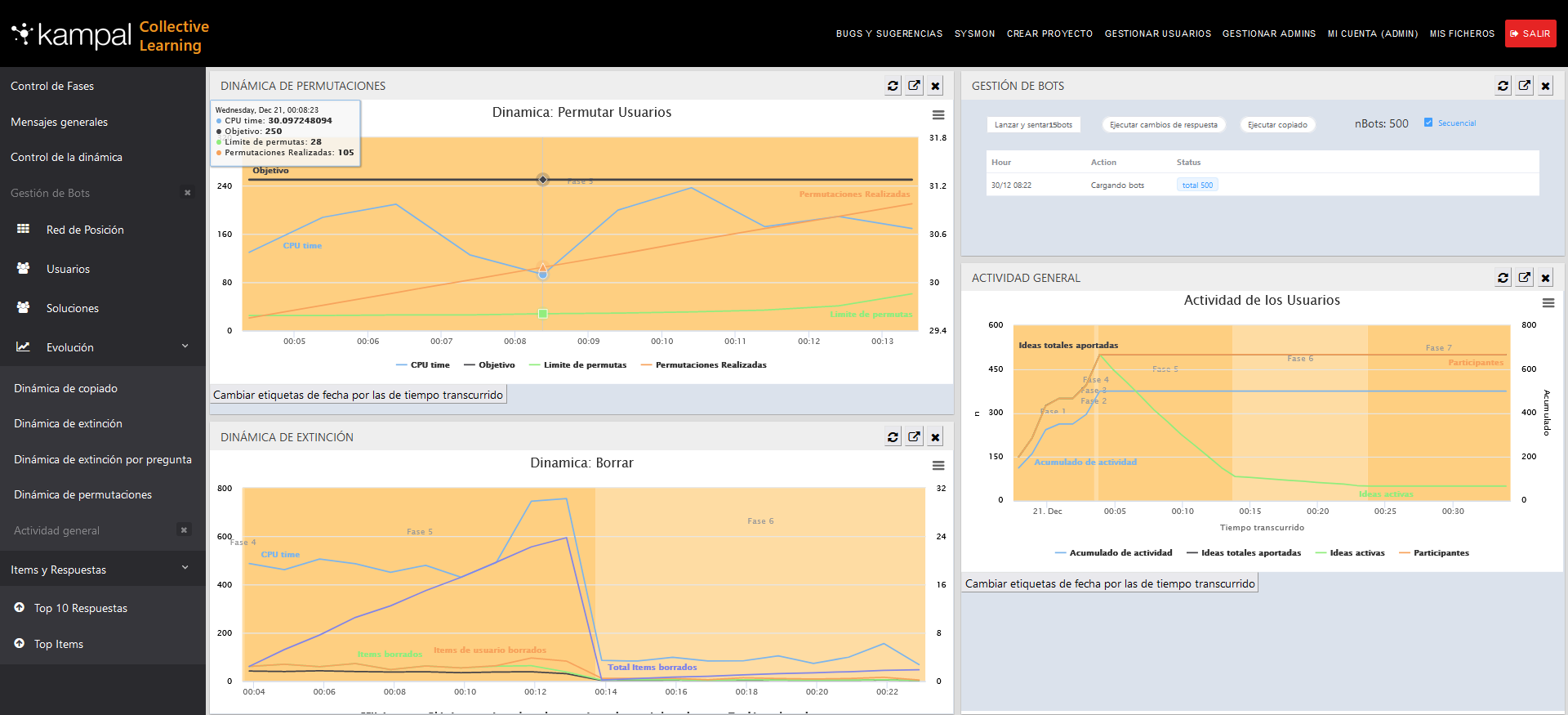
Task: Refresh the Gestión de Bots panel
Action: click(x=1503, y=86)
